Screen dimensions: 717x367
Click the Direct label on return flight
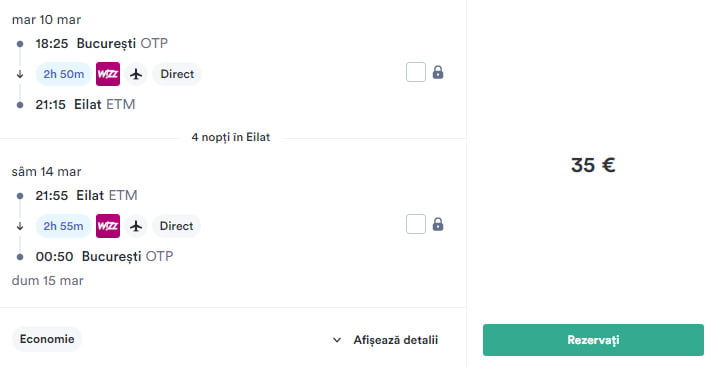pos(177,226)
